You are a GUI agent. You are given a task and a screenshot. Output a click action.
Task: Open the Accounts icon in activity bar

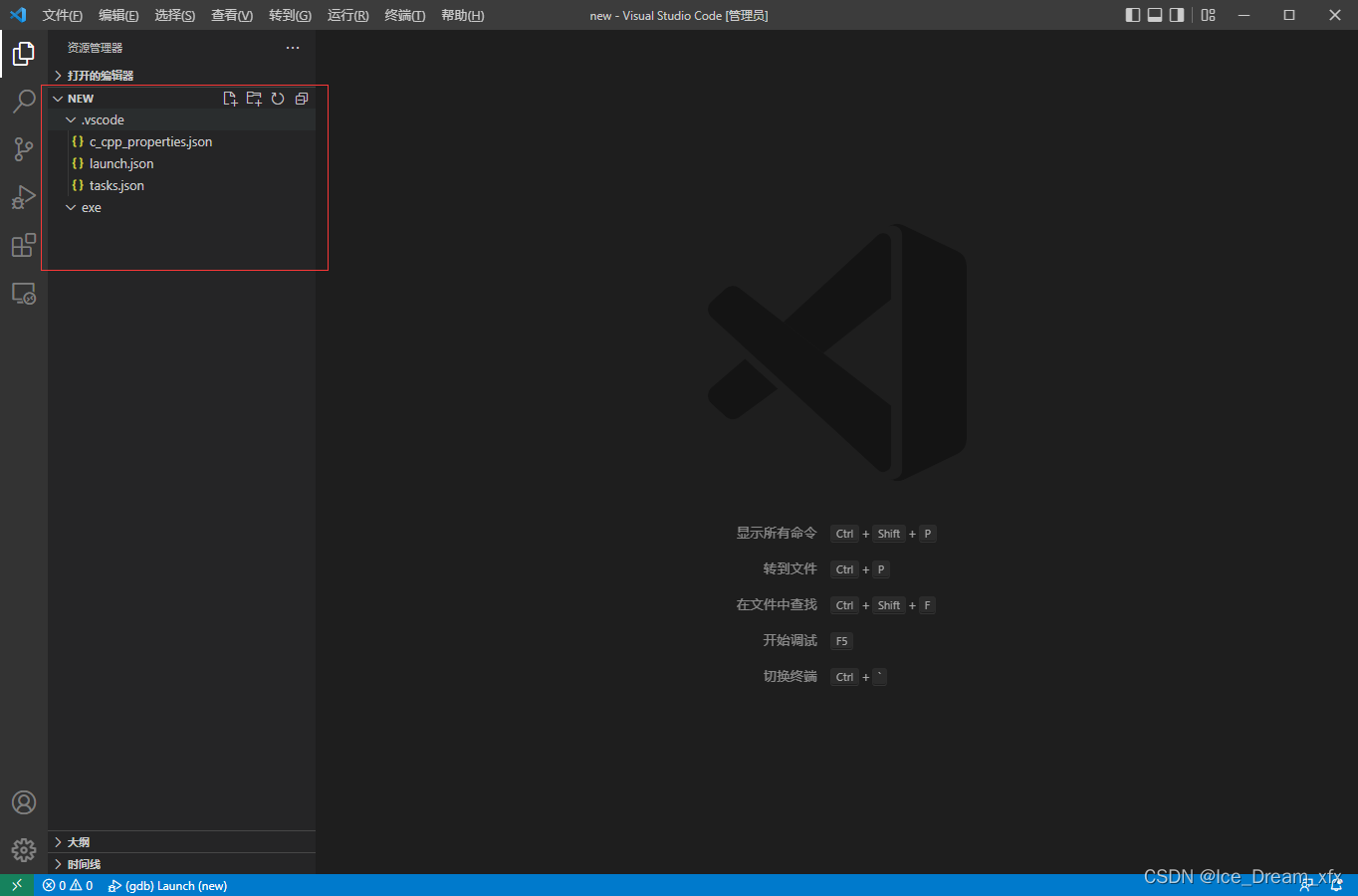click(x=24, y=802)
